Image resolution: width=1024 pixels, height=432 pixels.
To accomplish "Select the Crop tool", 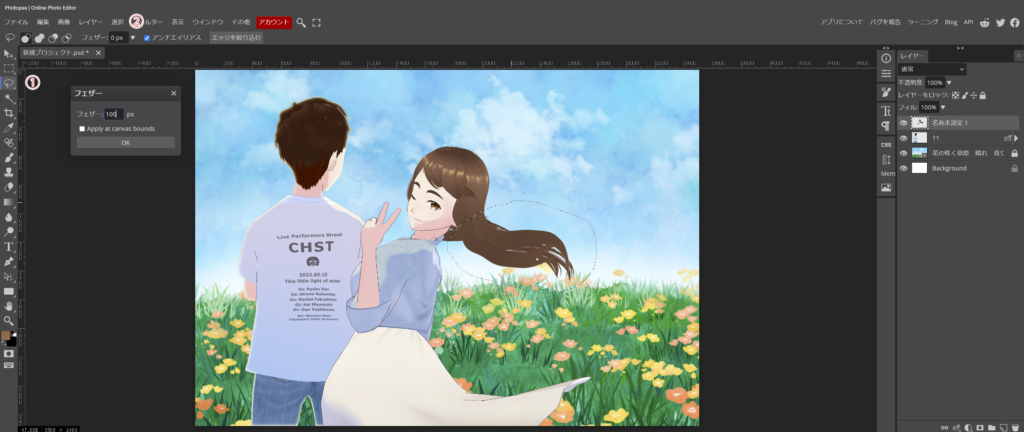I will click(x=9, y=113).
